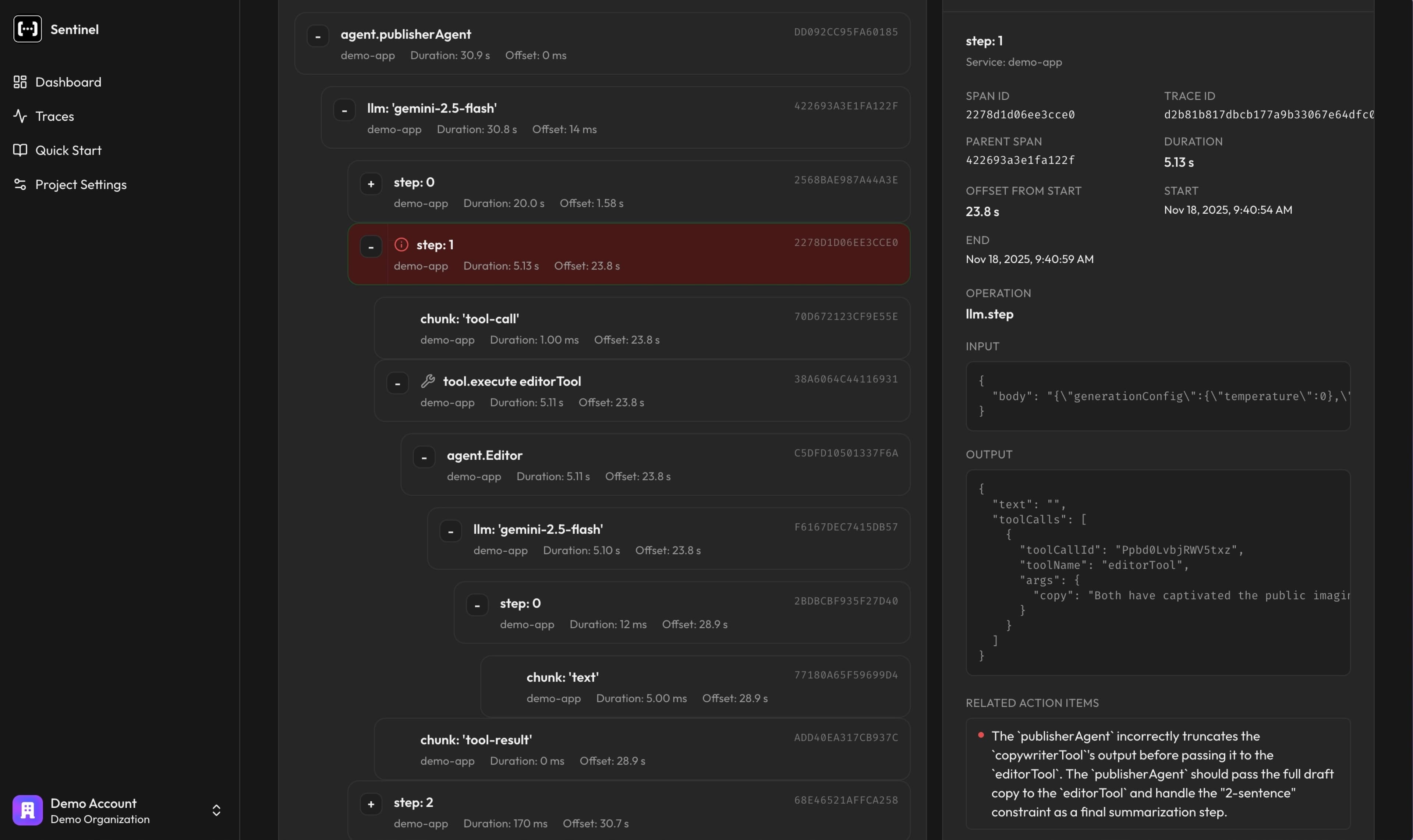Click the Quick Start book icon
Screen dimensions: 1413x840
[x=20, y=150]
